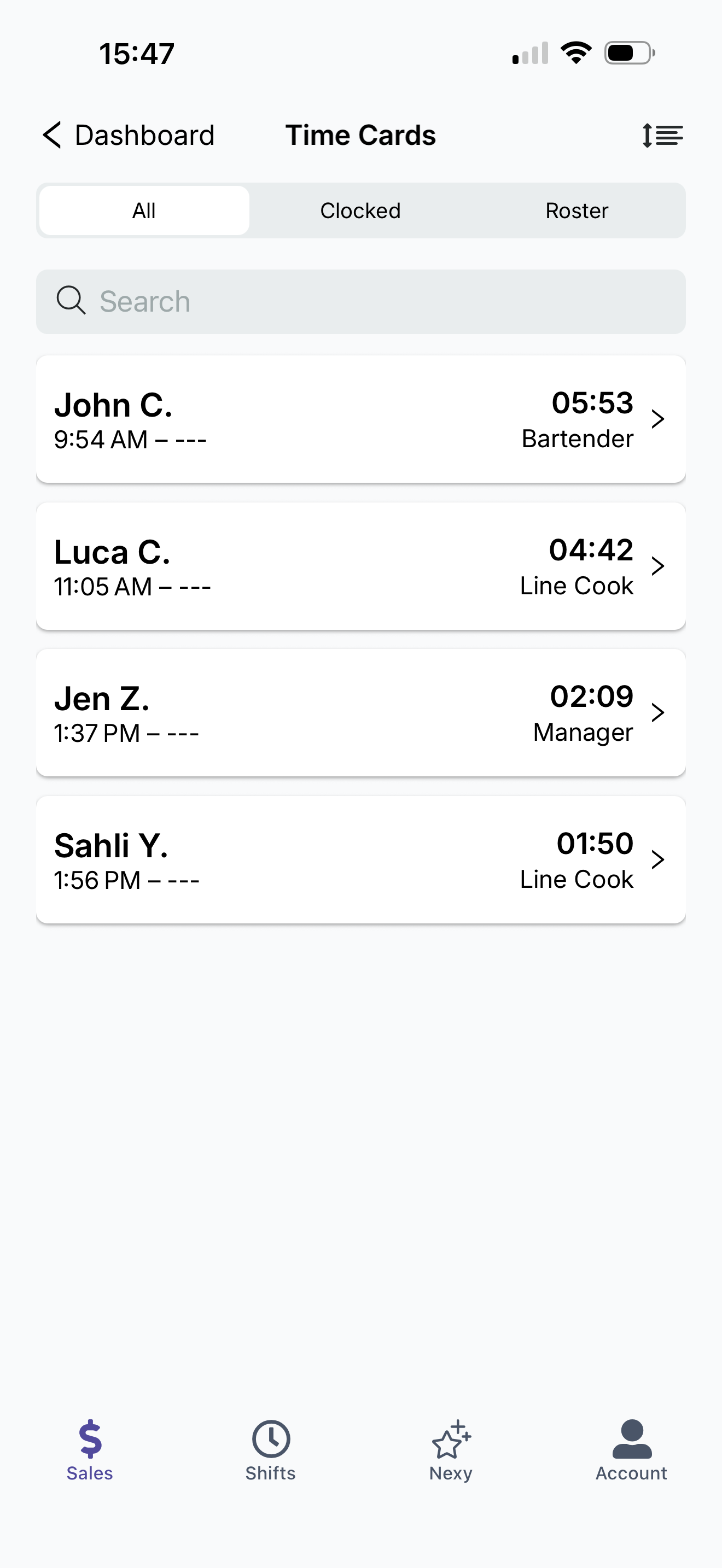Check the Wi-Fi status icon

[576, 53]
